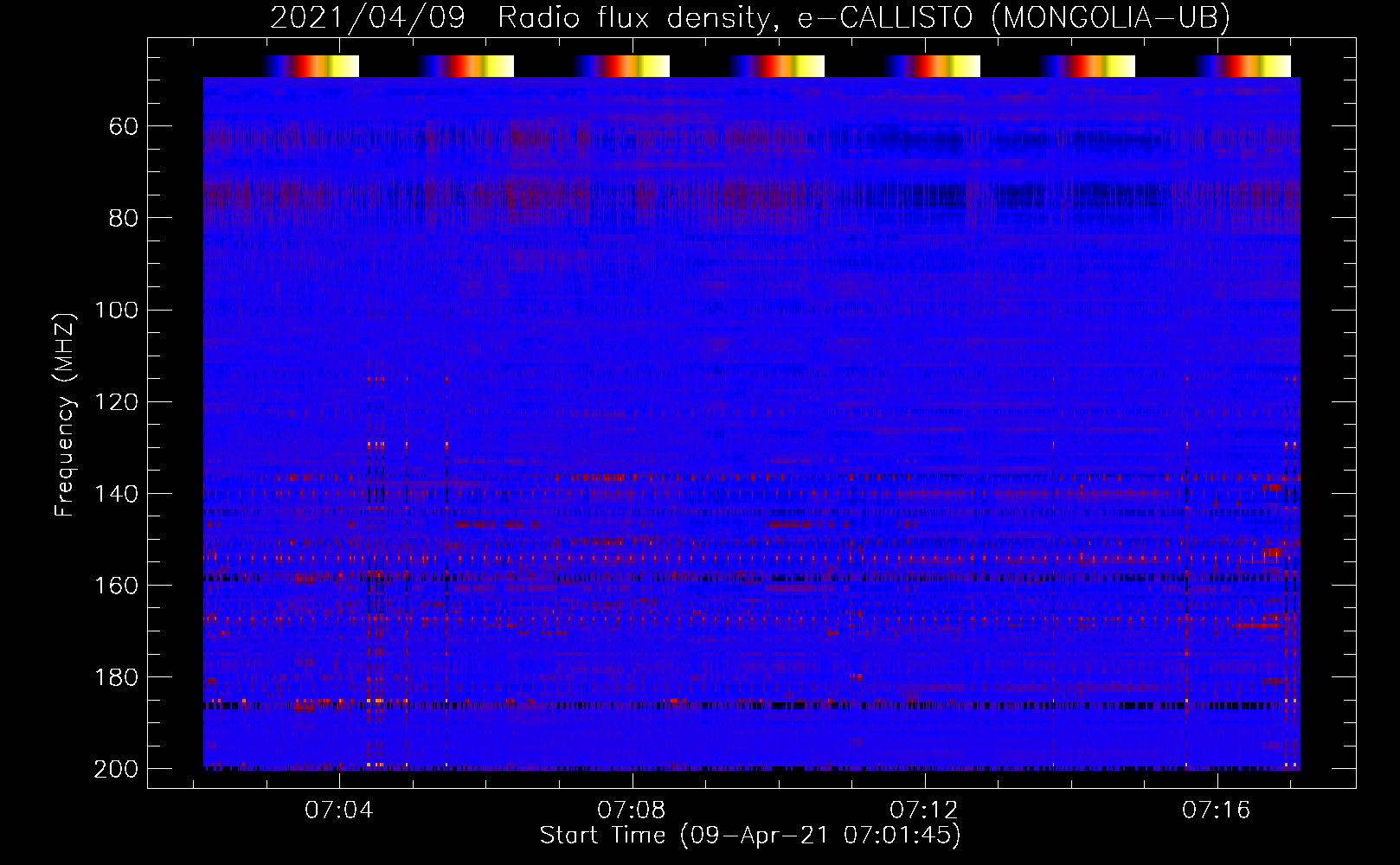Click the 07:12 time tick label
This screenshot has height=865, width=1400.
click(x=924, y=811)
